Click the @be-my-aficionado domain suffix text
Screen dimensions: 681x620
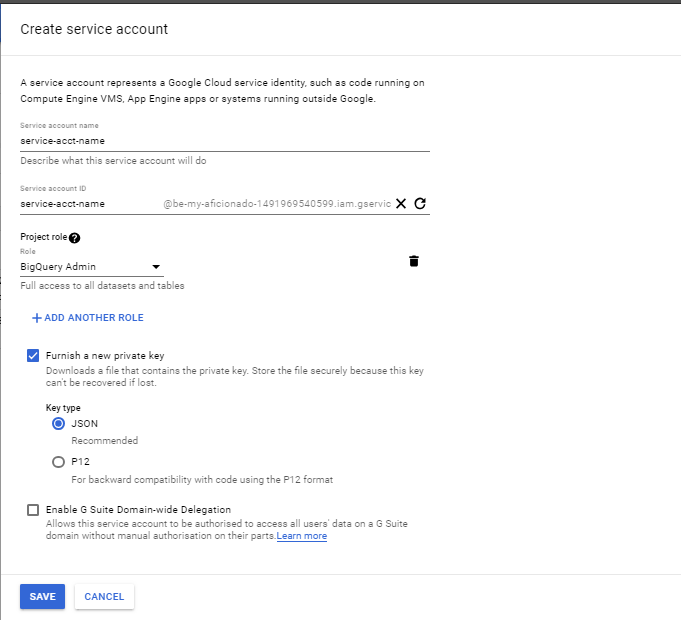277,204
